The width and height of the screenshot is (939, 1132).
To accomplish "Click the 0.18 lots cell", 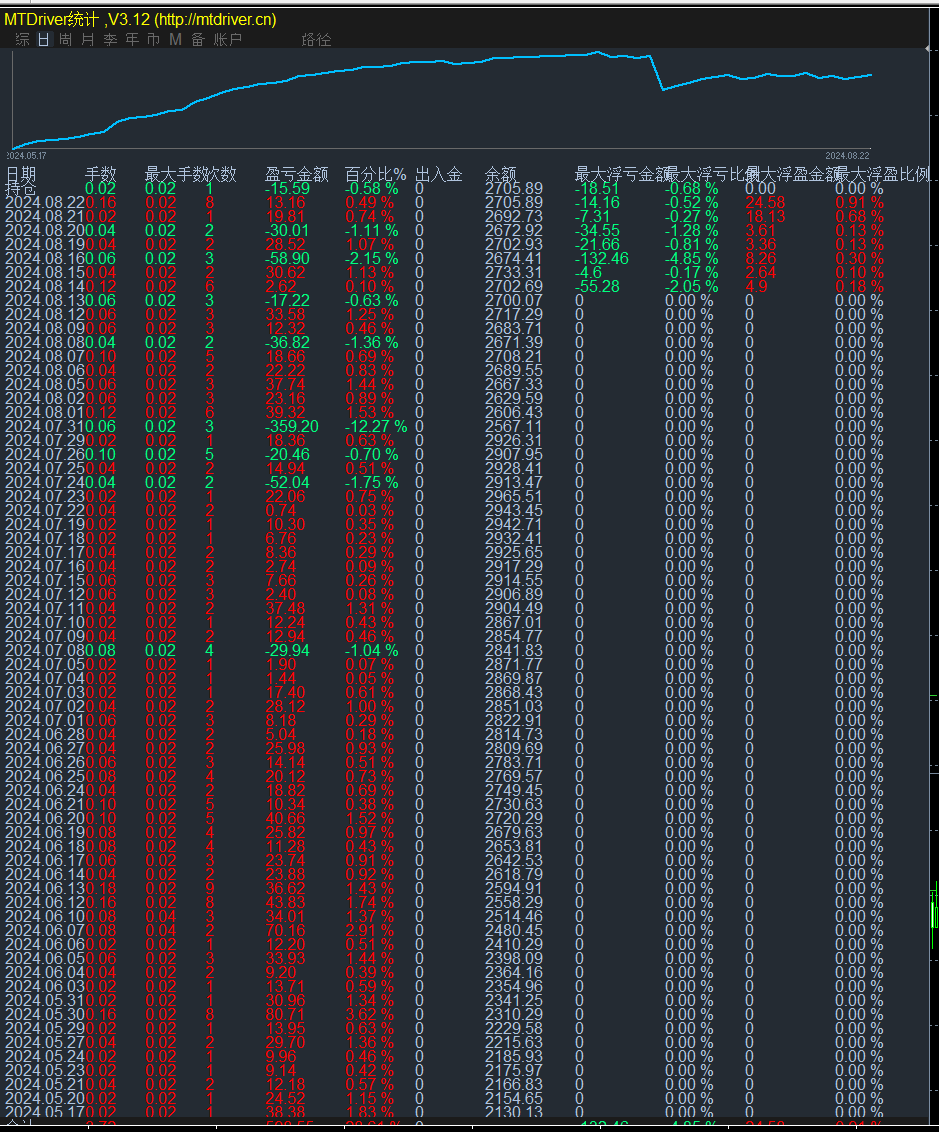I will [x=101, y=889].
